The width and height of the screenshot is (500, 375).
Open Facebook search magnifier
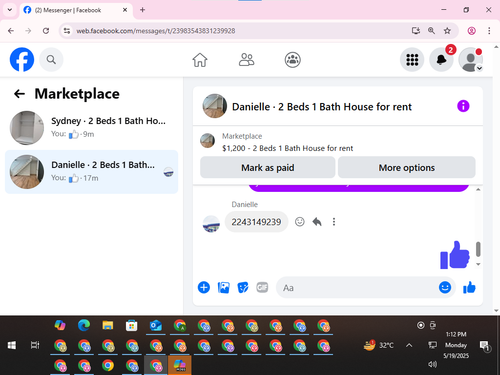[x=51, y=60]
